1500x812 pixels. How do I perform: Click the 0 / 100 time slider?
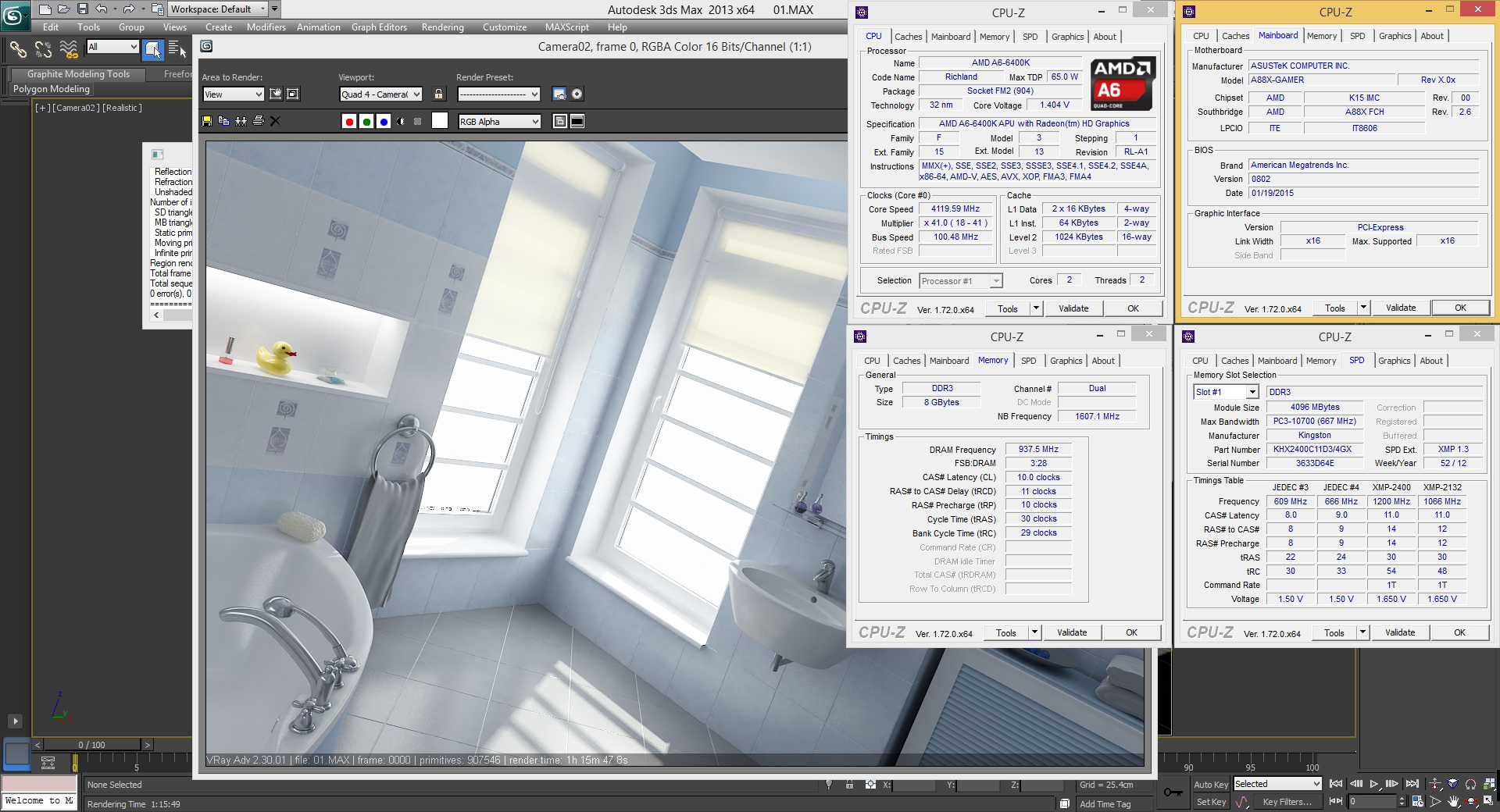click(x=92, y=745)
